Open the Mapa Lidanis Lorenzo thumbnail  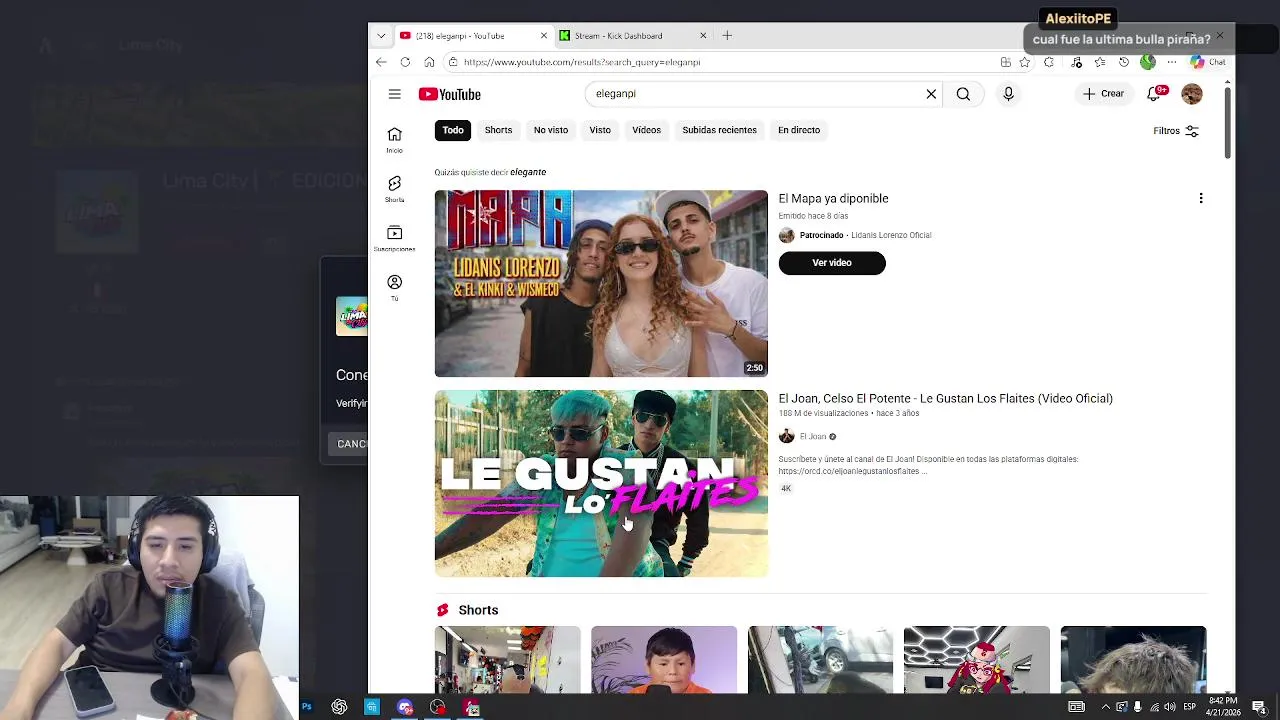click(601, 283)
